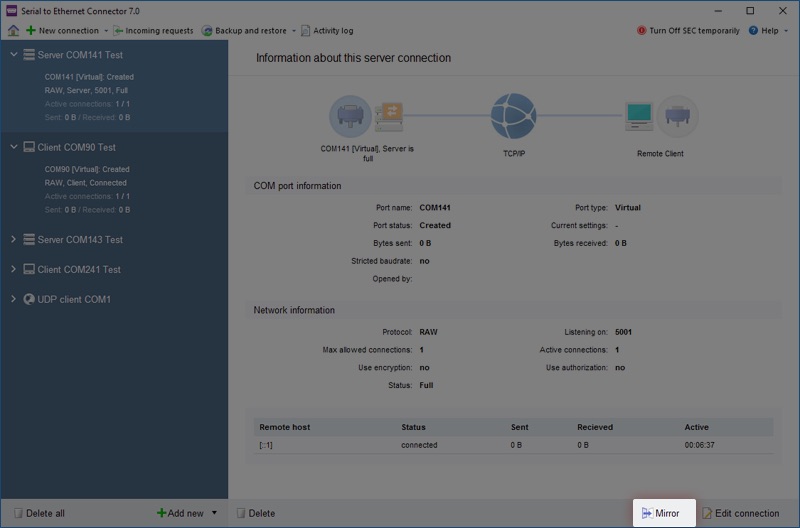Screen dimensions: 800x528
Task: Click the Add new button
Action: pos(180,513)
